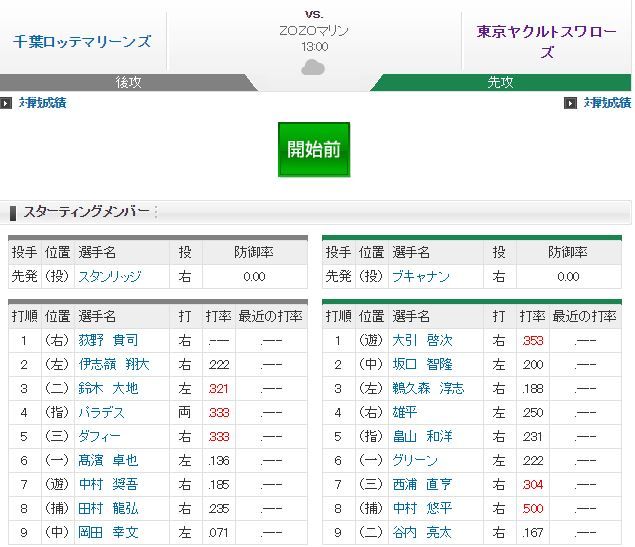Select the 先攻 green tab
The height and width of the screenshot is (547, 635).
(x=501, y=82)
